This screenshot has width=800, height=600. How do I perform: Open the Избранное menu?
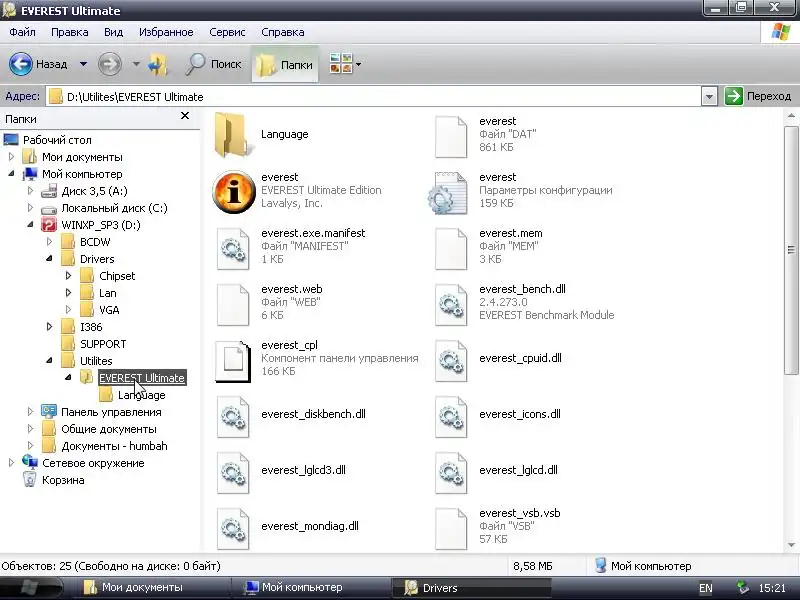pos(166,32)
